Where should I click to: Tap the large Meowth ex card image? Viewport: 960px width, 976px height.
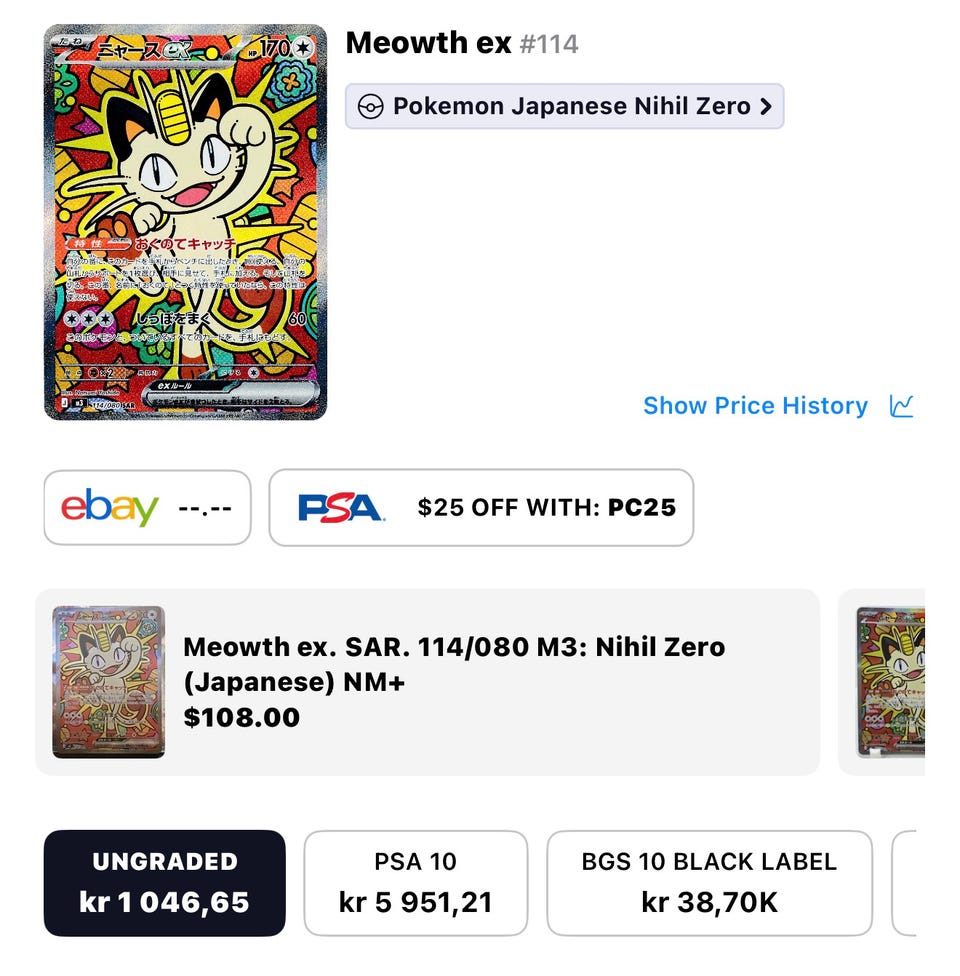coord(185,222)
